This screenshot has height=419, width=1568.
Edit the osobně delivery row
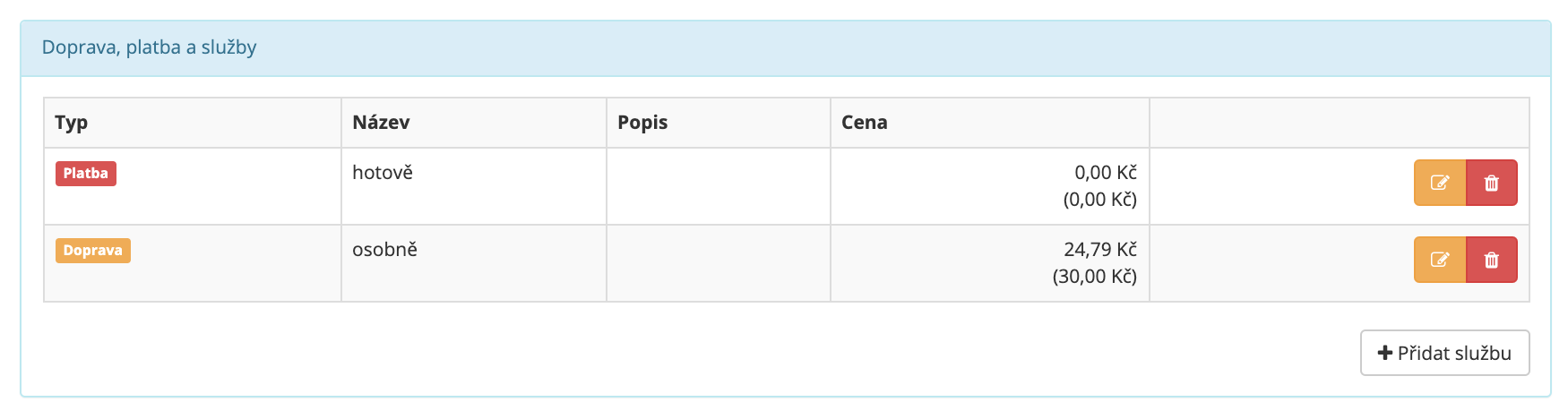(x=1440, y=260)
